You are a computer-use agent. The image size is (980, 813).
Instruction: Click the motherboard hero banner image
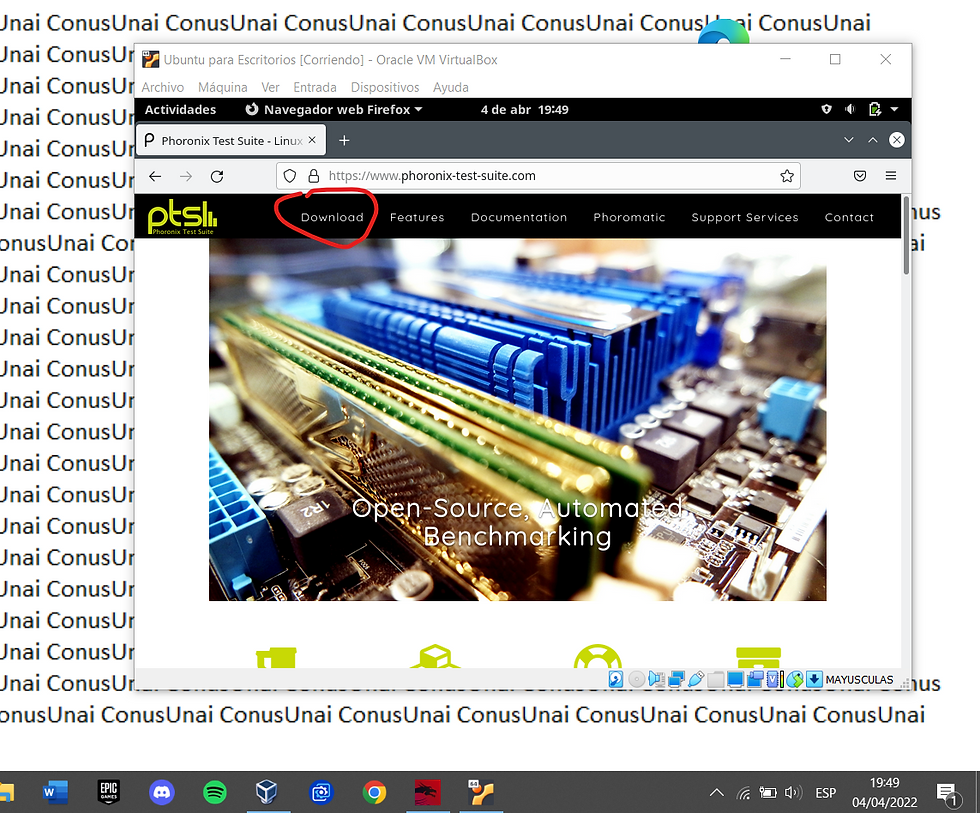[x=518, y=419]
